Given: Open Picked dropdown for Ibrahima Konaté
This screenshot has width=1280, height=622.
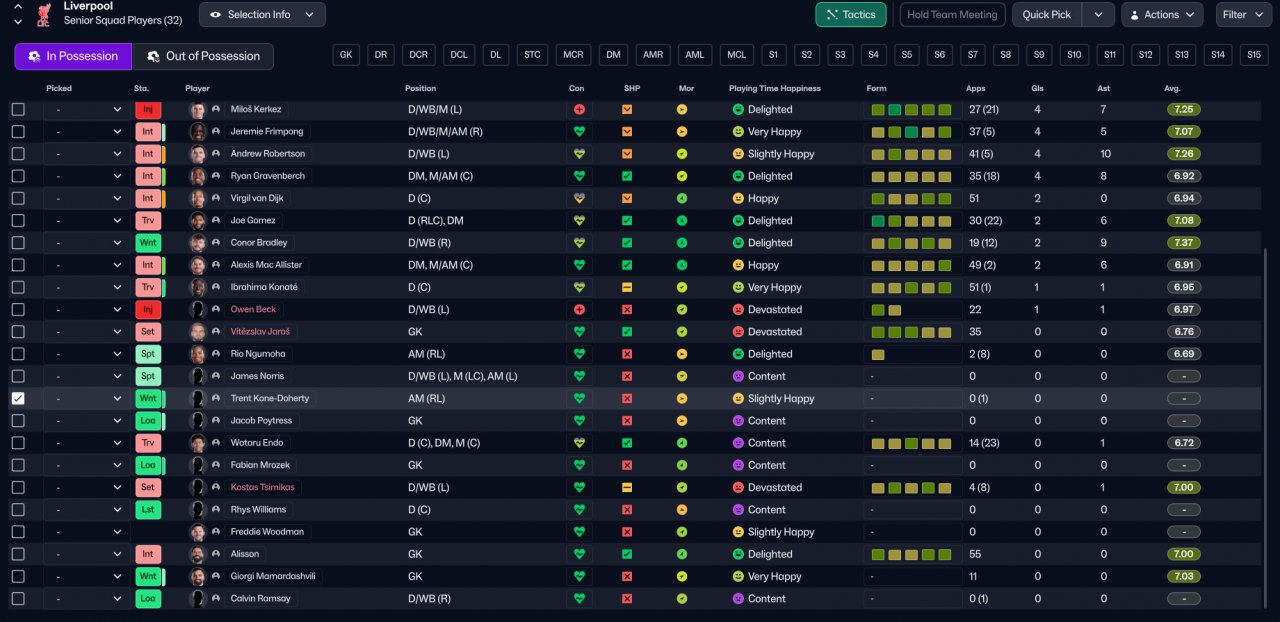Looking at the screenshot, I should [x=86, y=287].
